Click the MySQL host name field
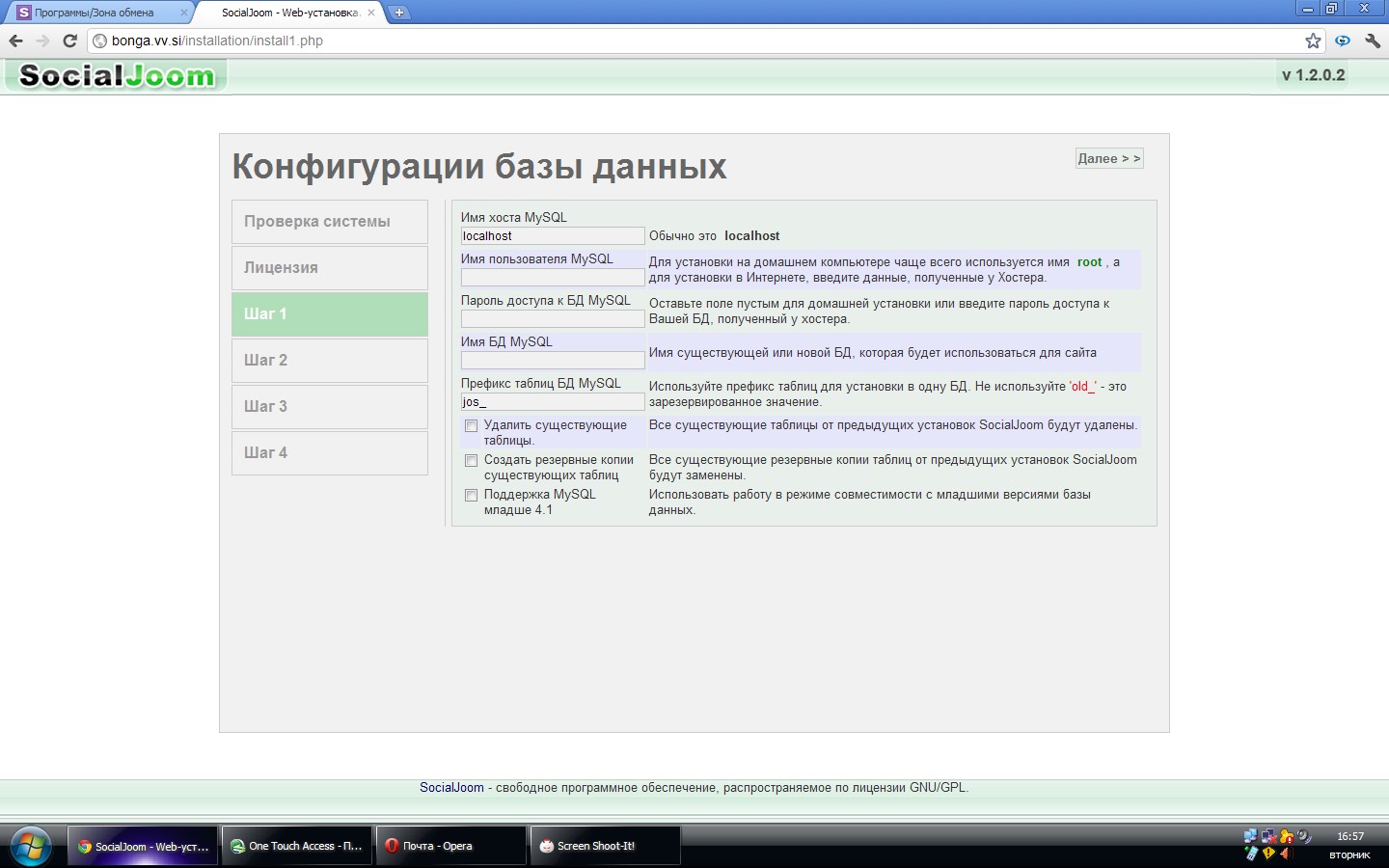The width and height of the screenshot is (1389, 868). point(552,236)
